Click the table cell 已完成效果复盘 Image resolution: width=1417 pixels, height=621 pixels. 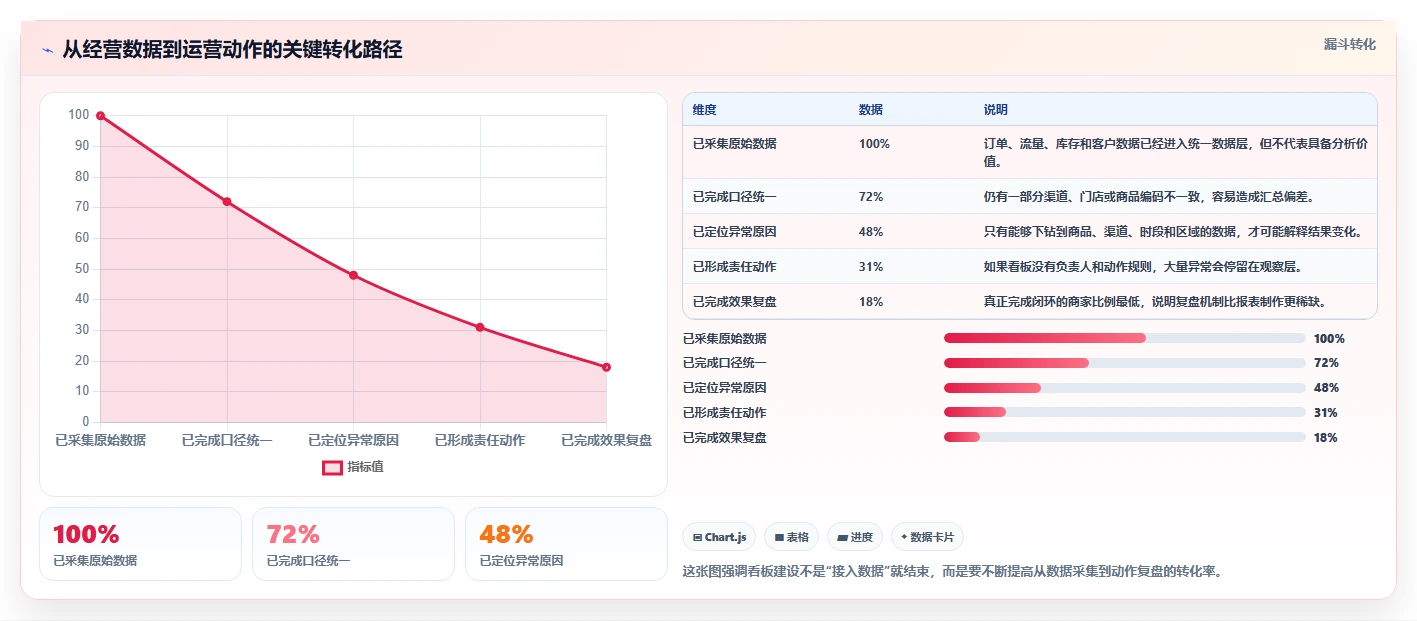735,301
